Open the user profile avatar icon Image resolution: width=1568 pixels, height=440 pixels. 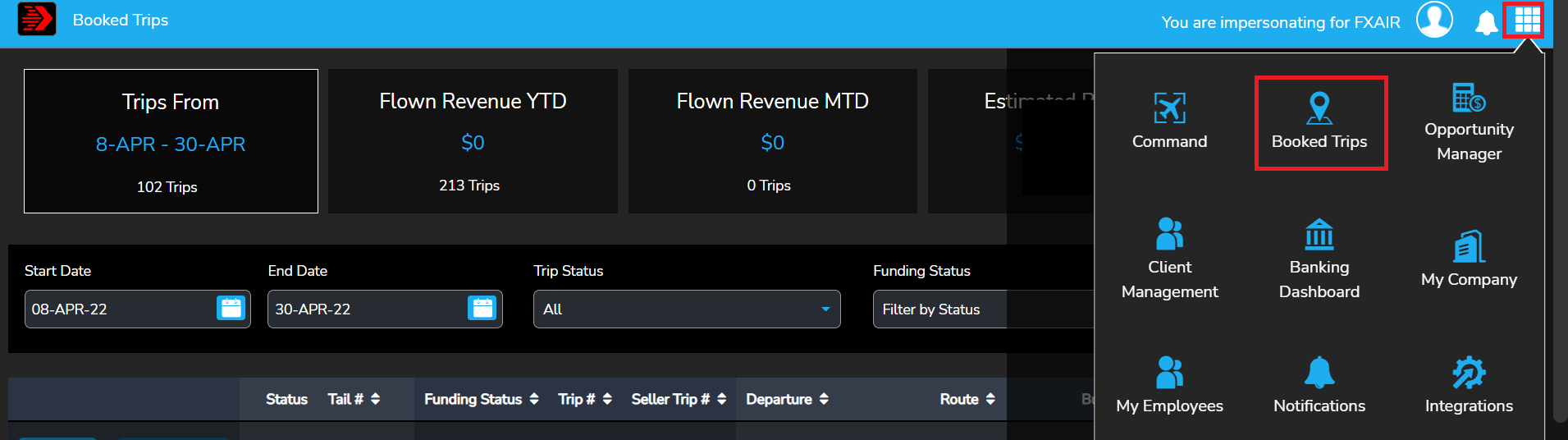point(1434,20)
